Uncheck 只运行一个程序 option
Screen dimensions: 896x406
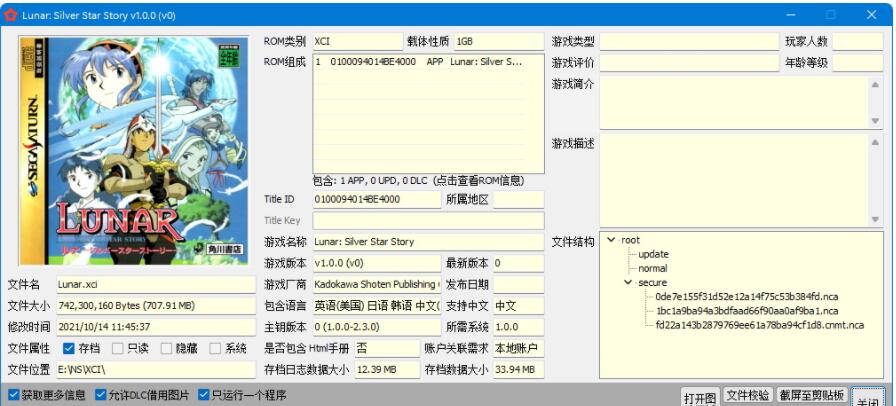coord(204,395)
